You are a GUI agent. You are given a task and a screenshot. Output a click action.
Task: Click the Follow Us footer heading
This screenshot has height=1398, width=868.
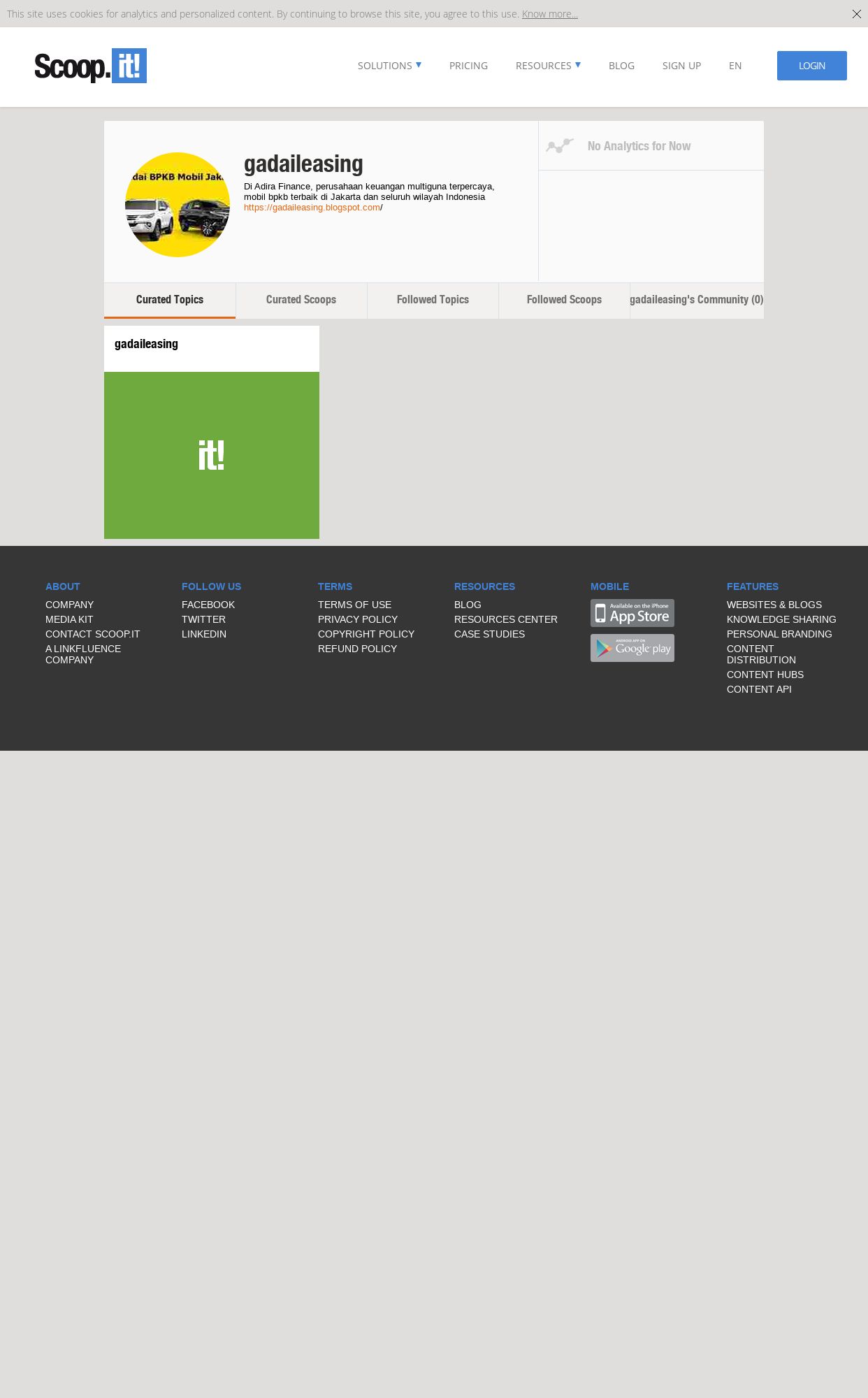coord(211,586)
